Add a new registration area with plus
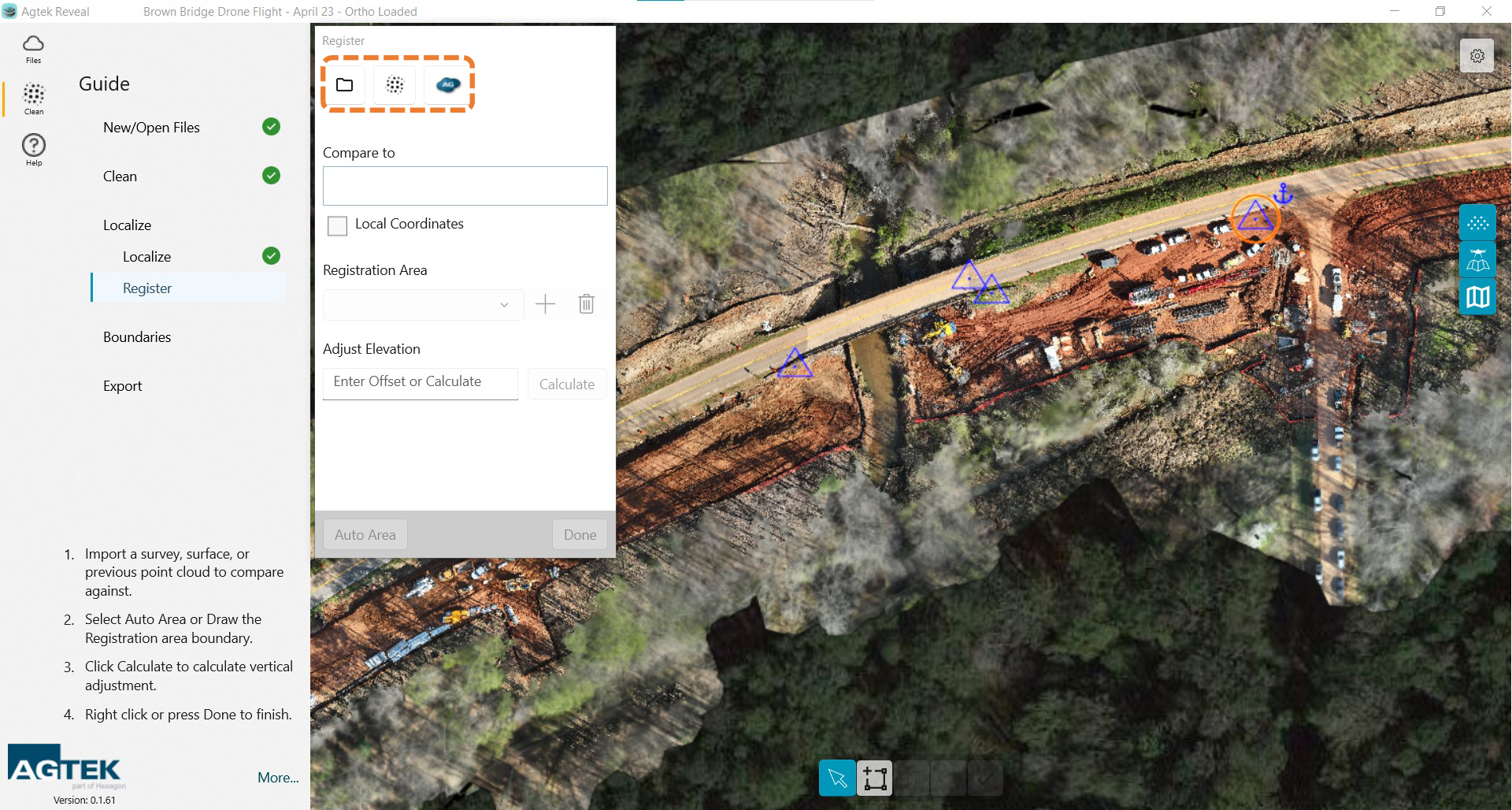The height and width of the screenshot is (810, 1512). click(545, 304)
